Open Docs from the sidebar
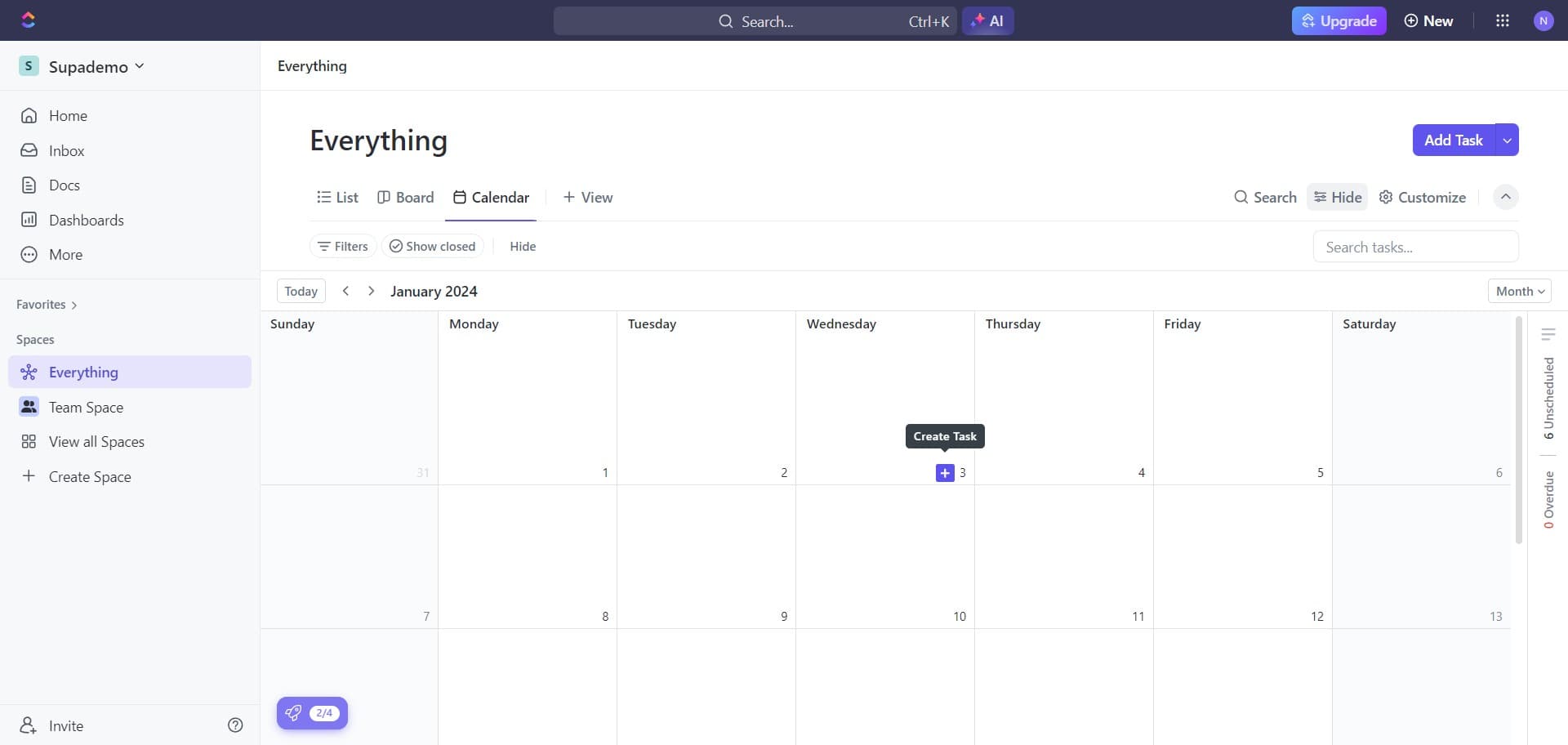 coord(65,185)
